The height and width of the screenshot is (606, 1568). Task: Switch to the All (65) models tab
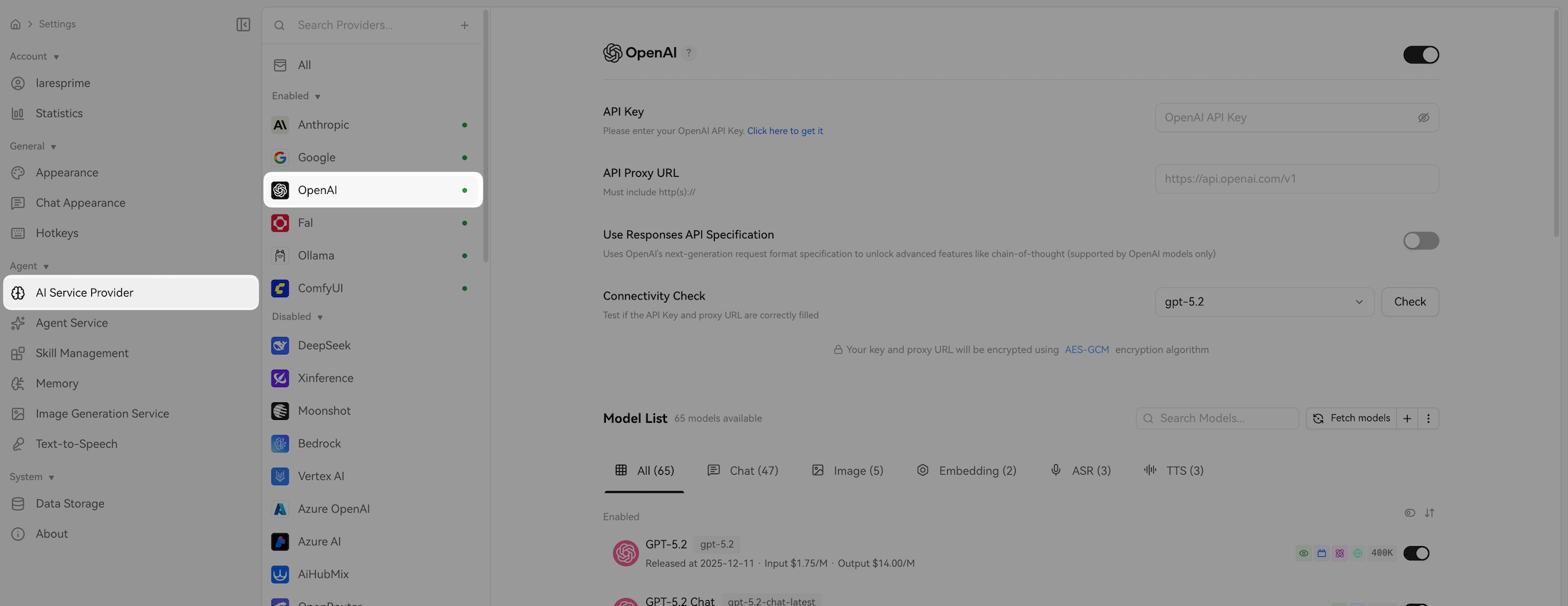pyautogui.click(x=644, y=471)
